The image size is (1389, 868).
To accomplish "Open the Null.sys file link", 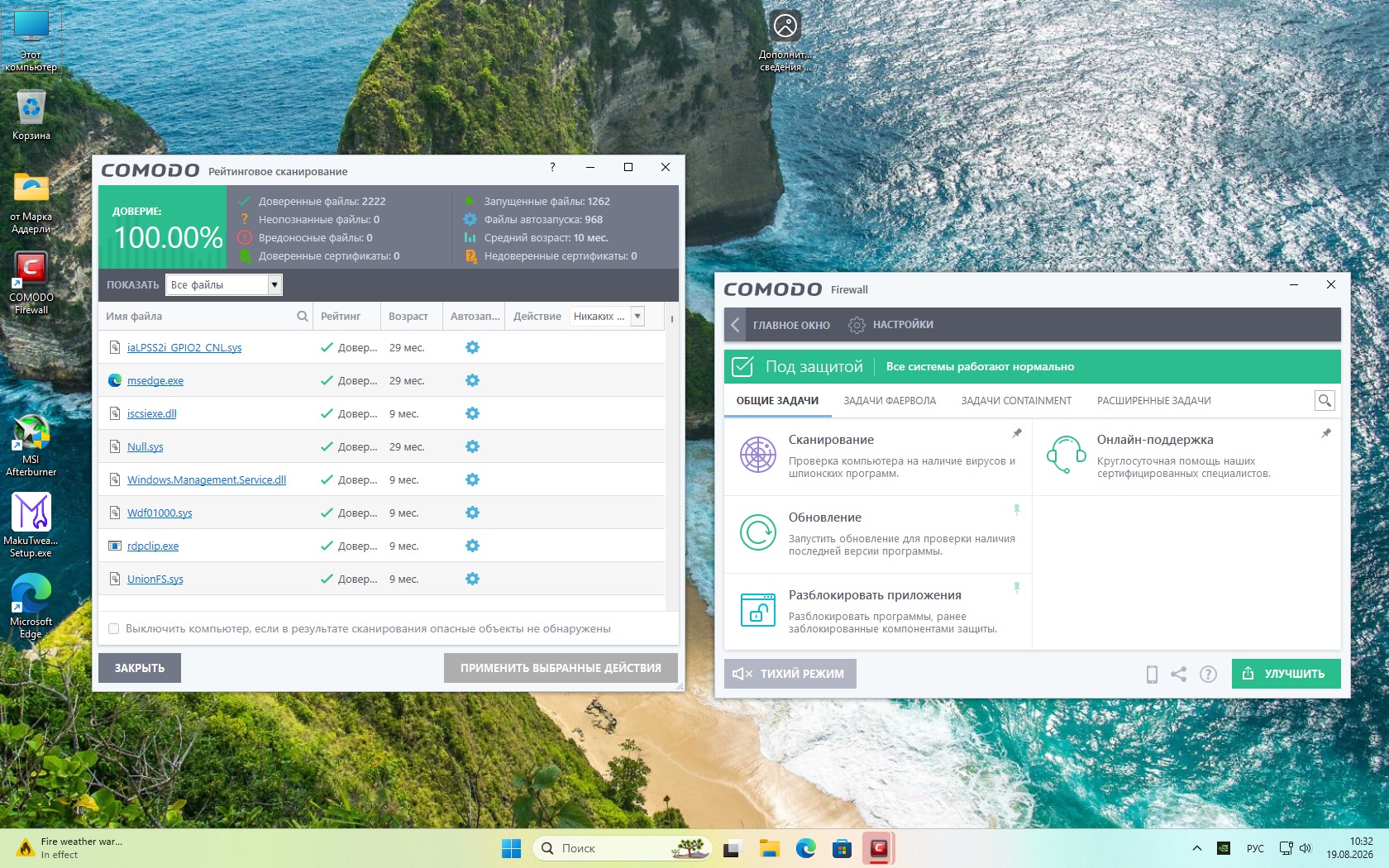I will 146,446.
